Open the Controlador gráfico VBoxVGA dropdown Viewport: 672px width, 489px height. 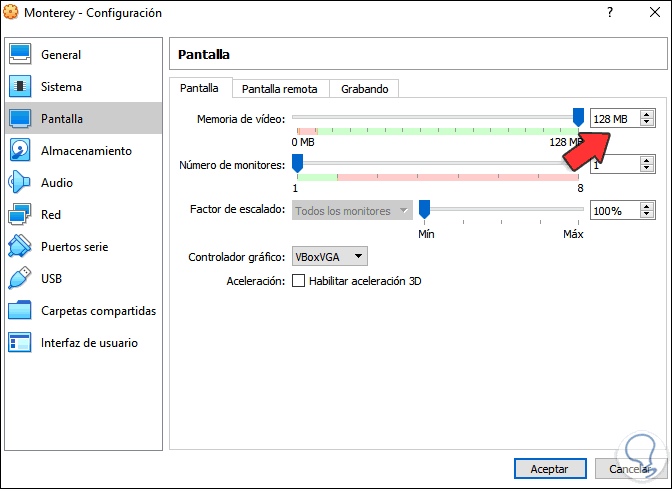coord(330,257)
